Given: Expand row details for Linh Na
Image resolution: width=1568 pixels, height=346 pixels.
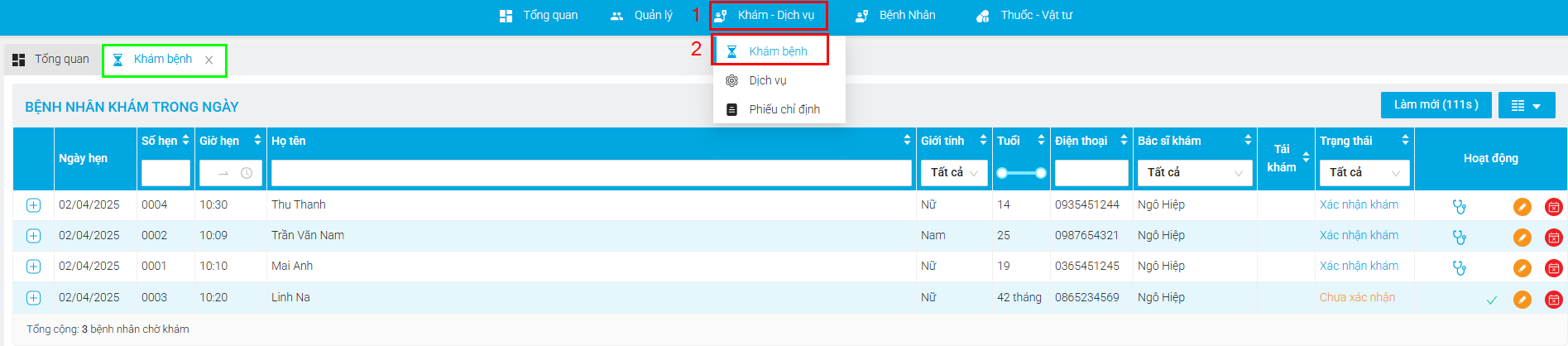Looking at the screenshot, I should click(x=33, y=298).
